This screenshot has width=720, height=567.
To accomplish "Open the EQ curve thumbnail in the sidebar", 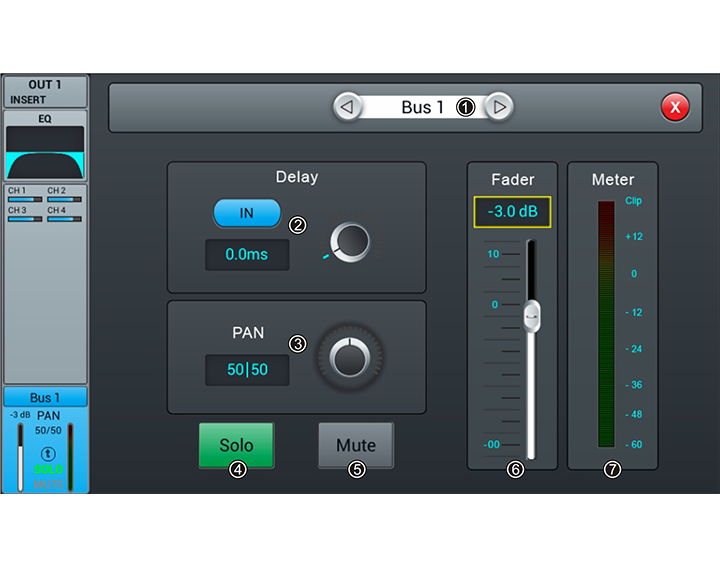I will click(45, 152).
